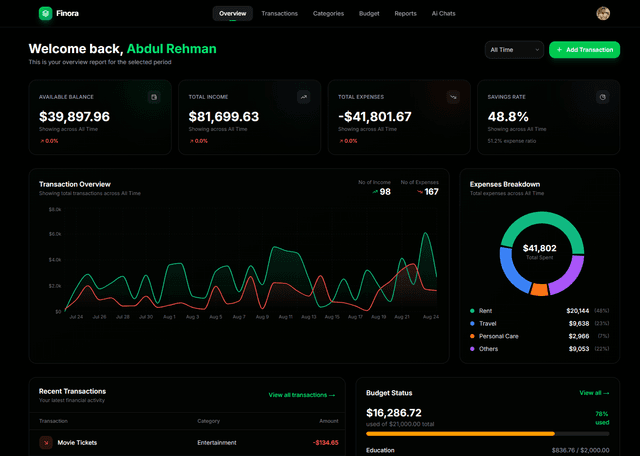Screen dimensions: 640x456
Task: Click the Movie Tickets transaction row name
Action: click(77, 443)
